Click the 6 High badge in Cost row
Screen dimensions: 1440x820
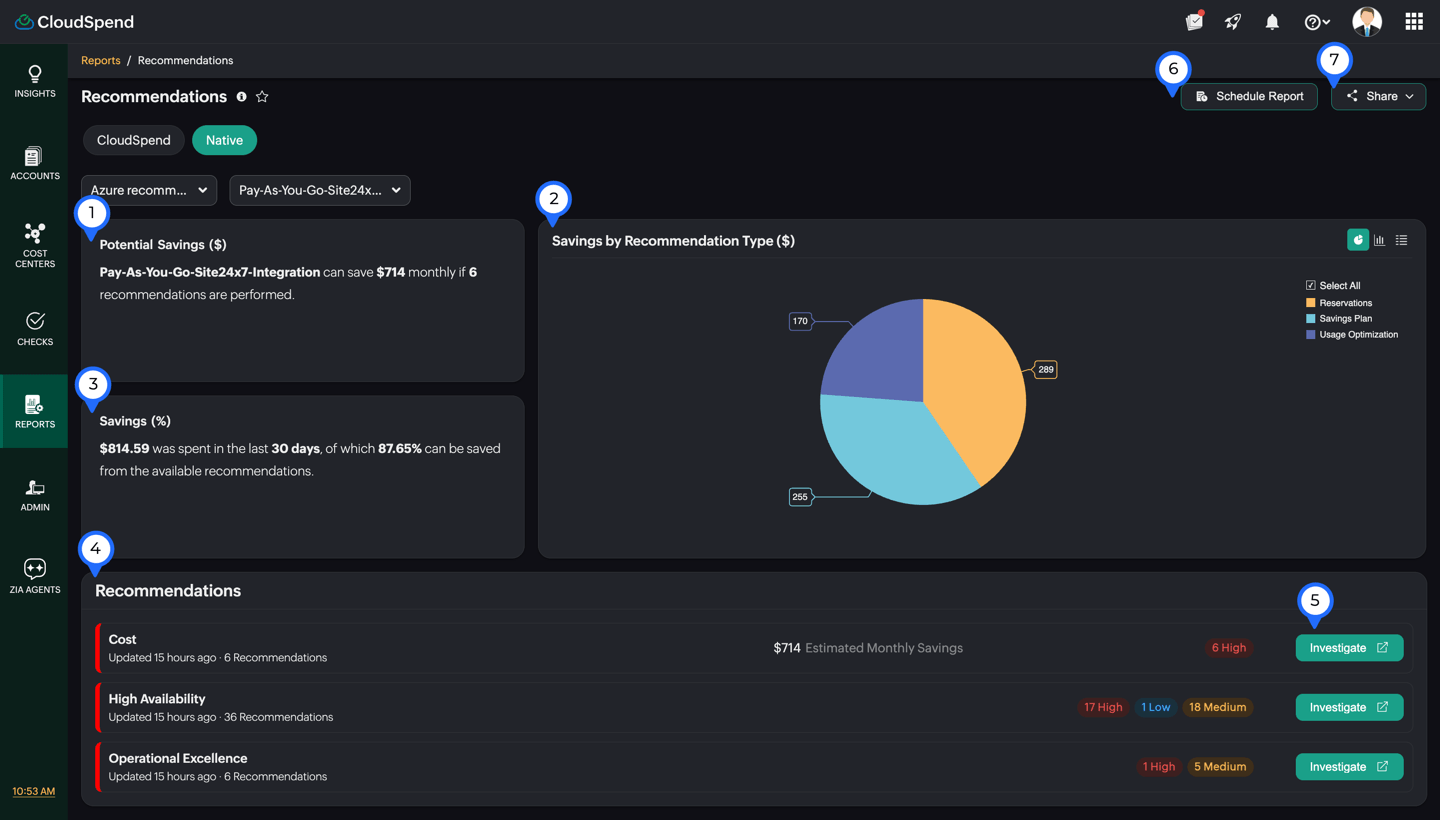1229,648
